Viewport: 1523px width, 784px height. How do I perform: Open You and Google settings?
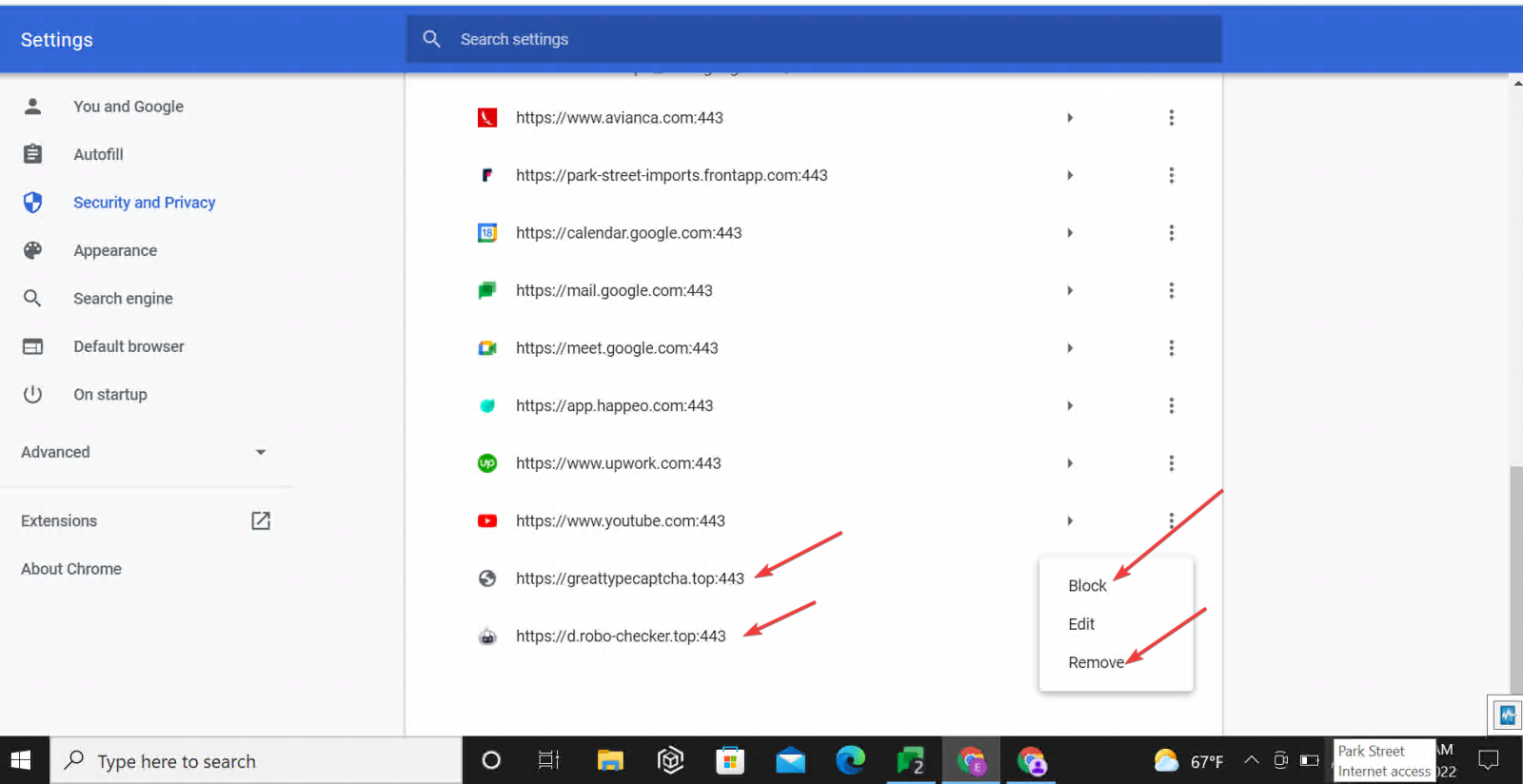(x=129, y=107)
